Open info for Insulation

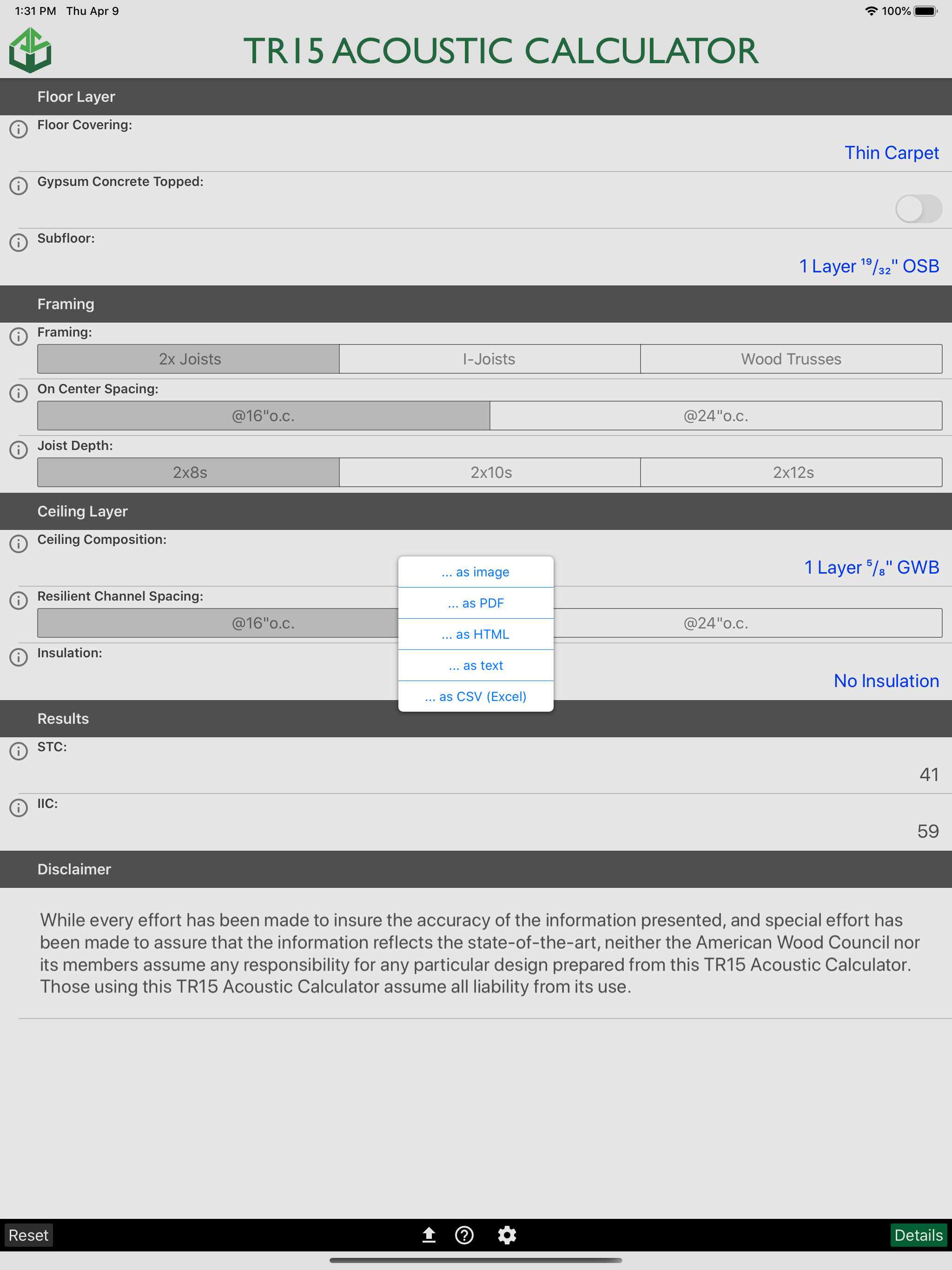tap(19, 657)
